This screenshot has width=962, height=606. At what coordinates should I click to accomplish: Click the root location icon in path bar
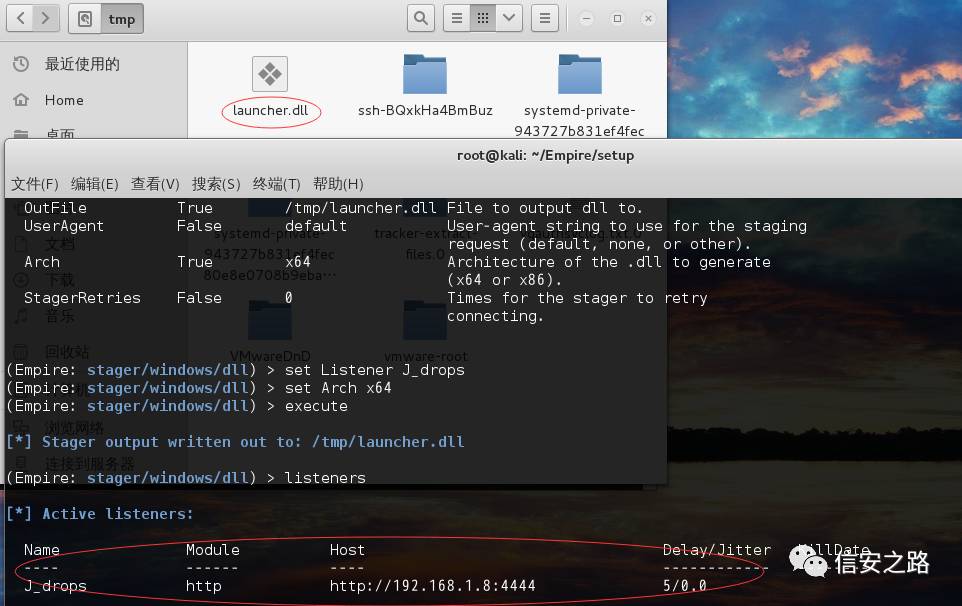point(85,19)
